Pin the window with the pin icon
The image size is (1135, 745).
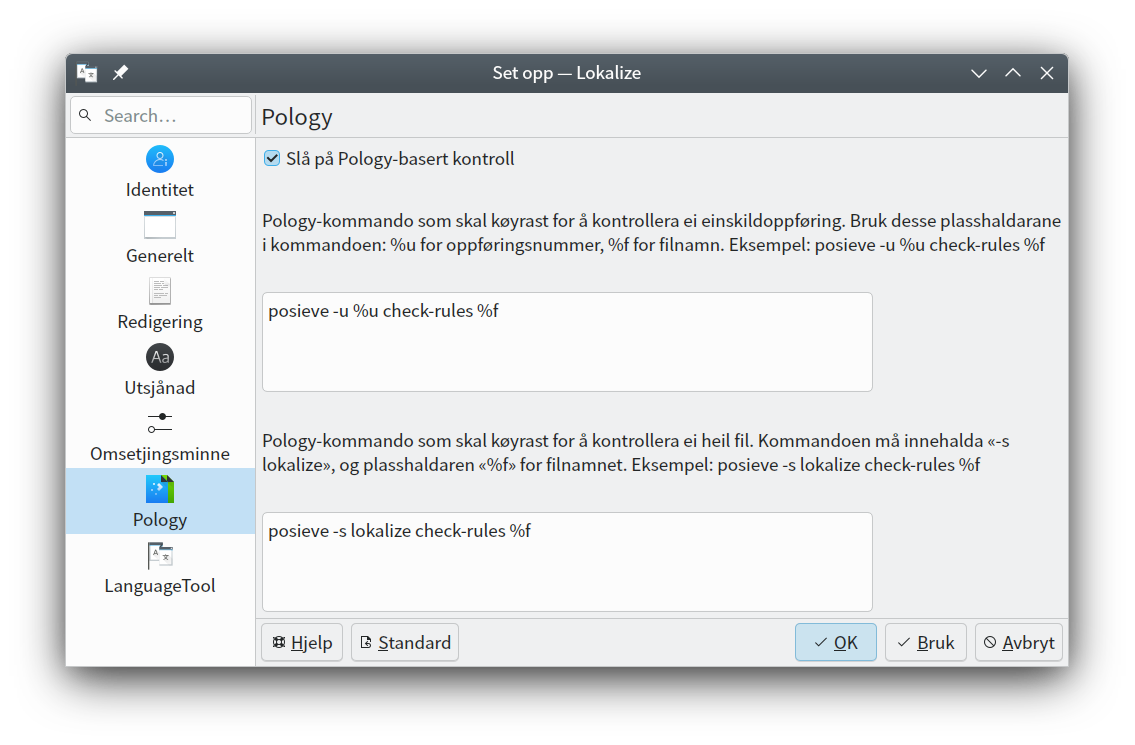pyautogui.click(x=120, y=73)
